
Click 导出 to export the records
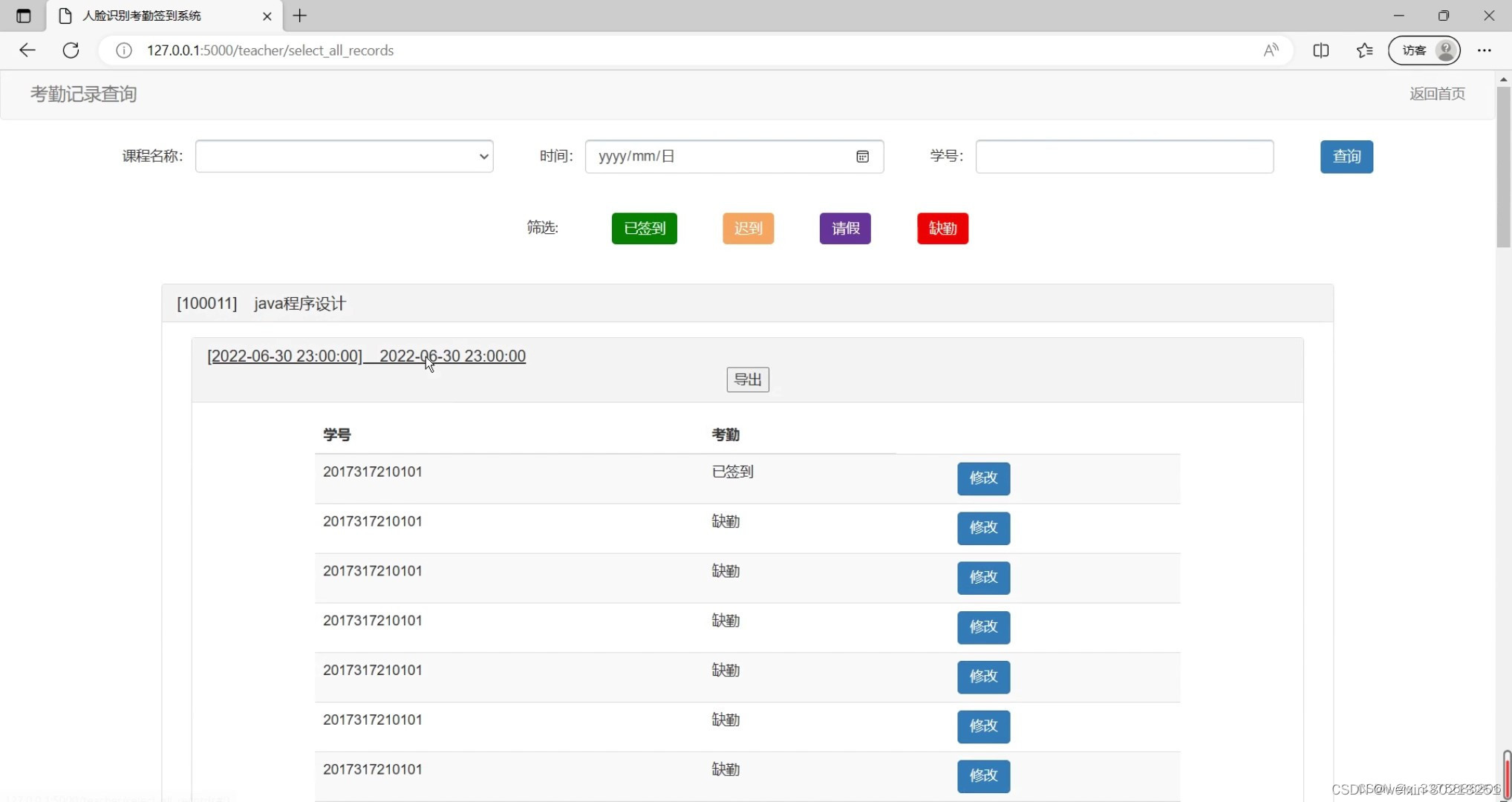[747, 380]
